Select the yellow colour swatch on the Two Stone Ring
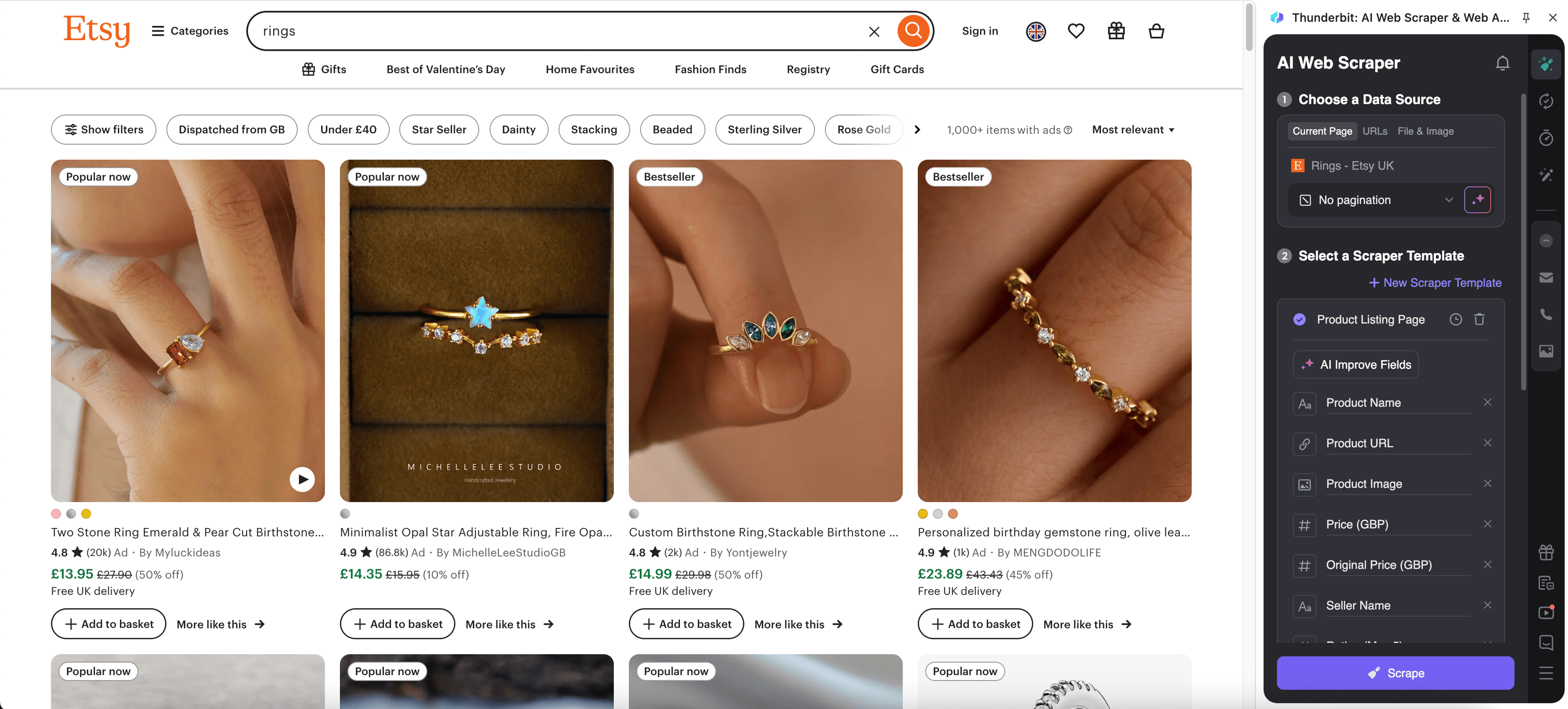 [x=86, y=514]
